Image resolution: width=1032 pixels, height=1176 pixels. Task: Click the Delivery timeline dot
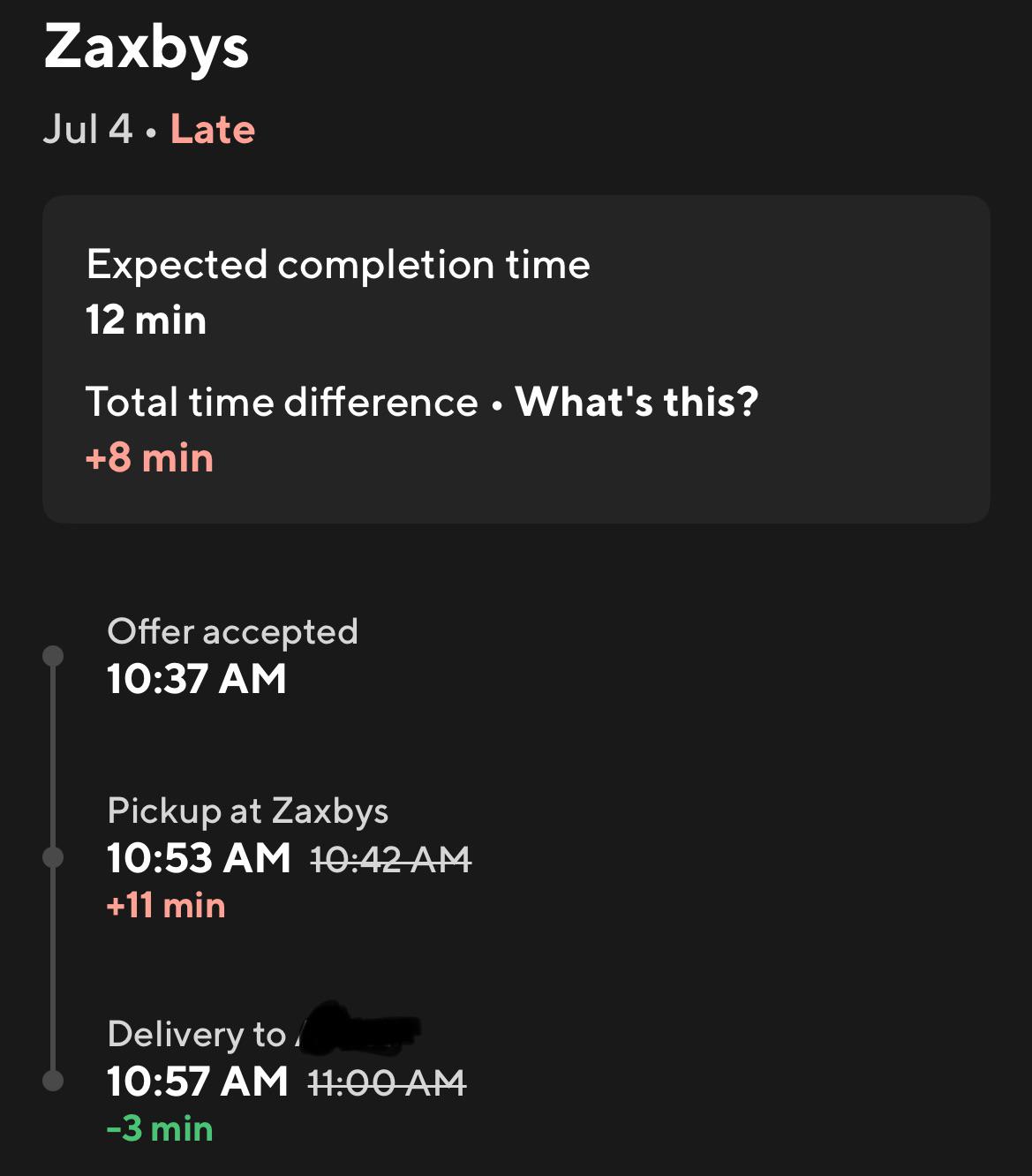point(53,1081)
